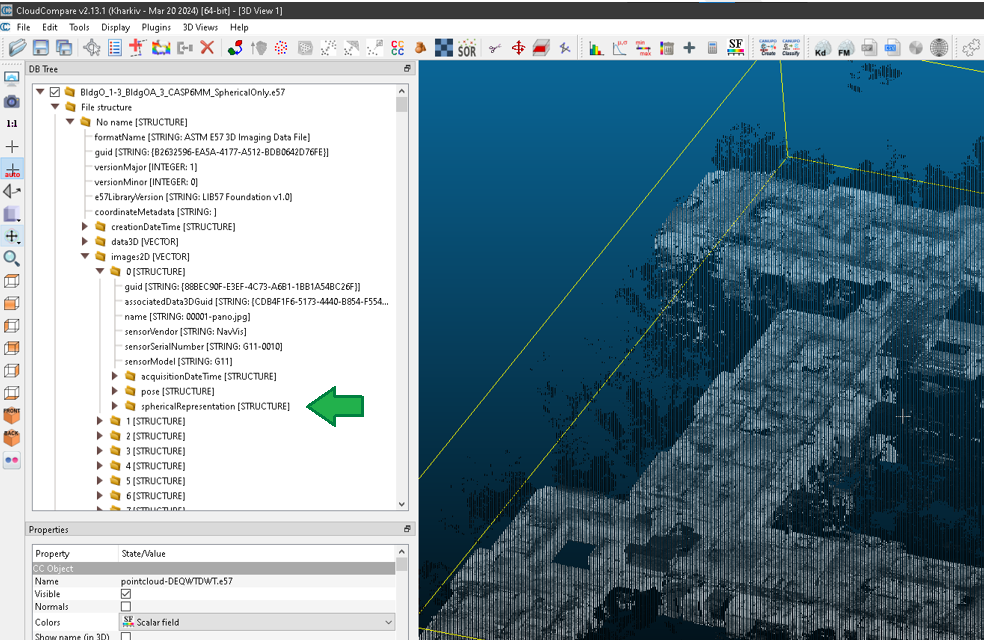
Task: Collapse the images2D vector node
Action: coord(86,257)
